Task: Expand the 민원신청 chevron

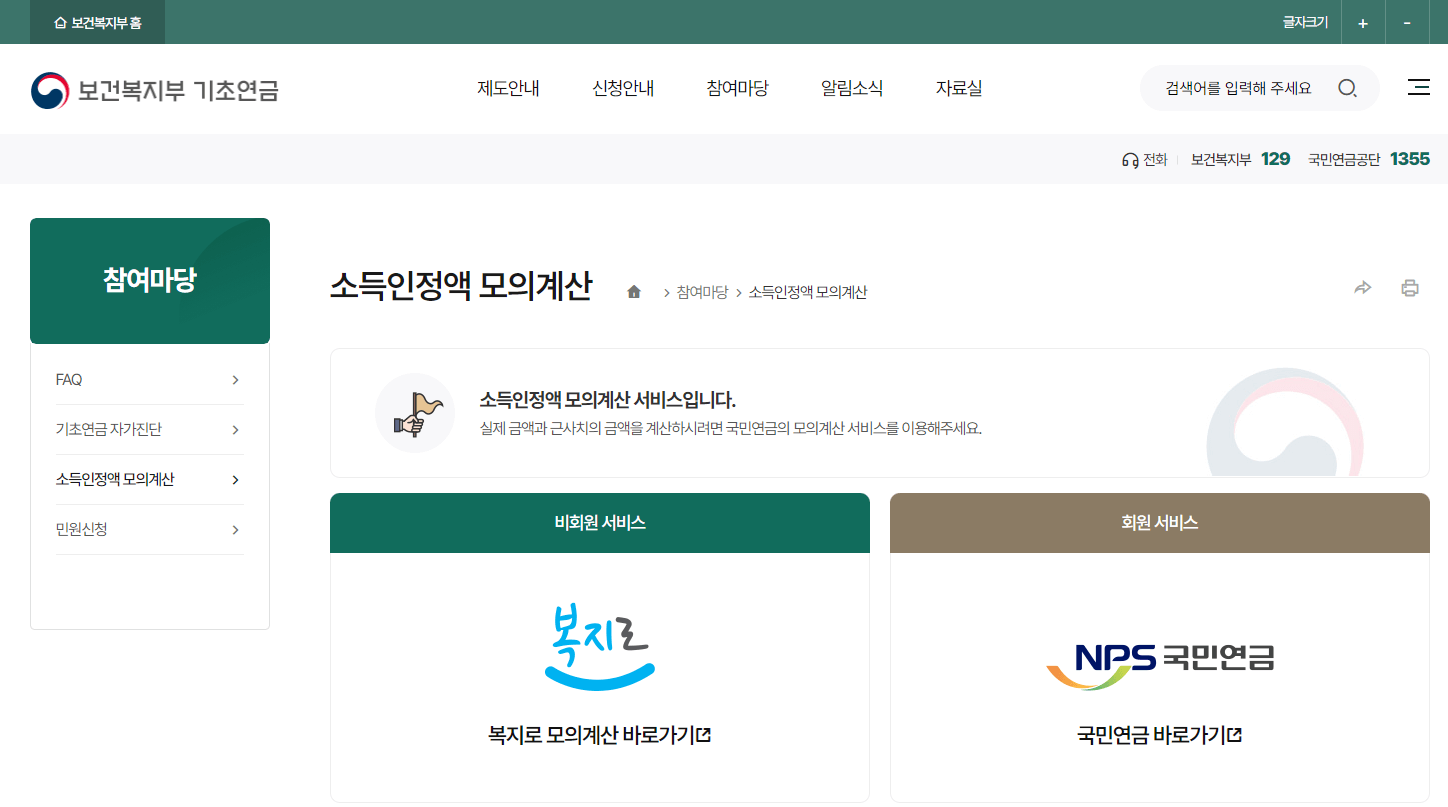Action: pos(235,529)
